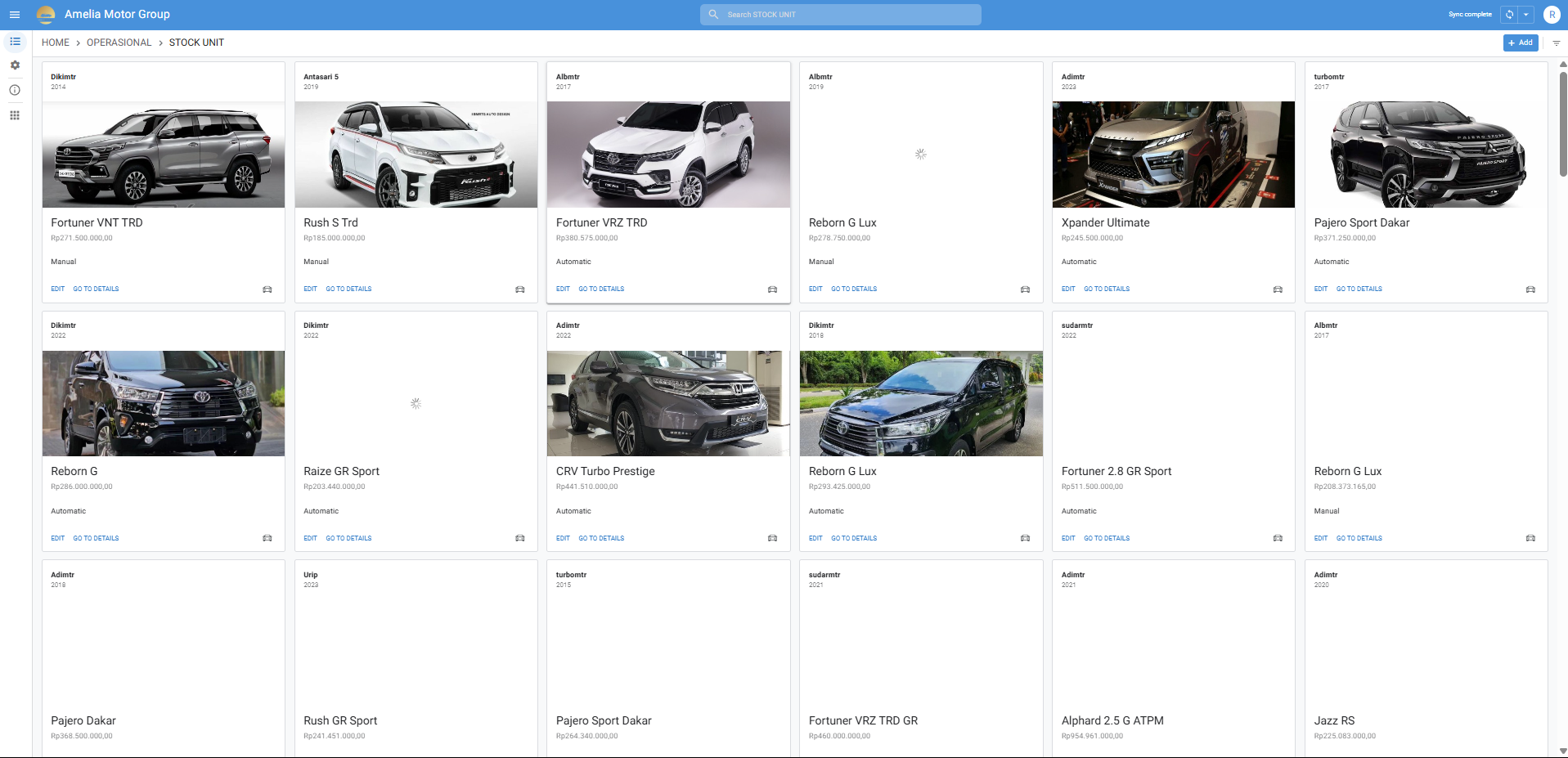
Task: Open the filter icon next to Add
Action: pyautogui.click(x=1555, y=43)
